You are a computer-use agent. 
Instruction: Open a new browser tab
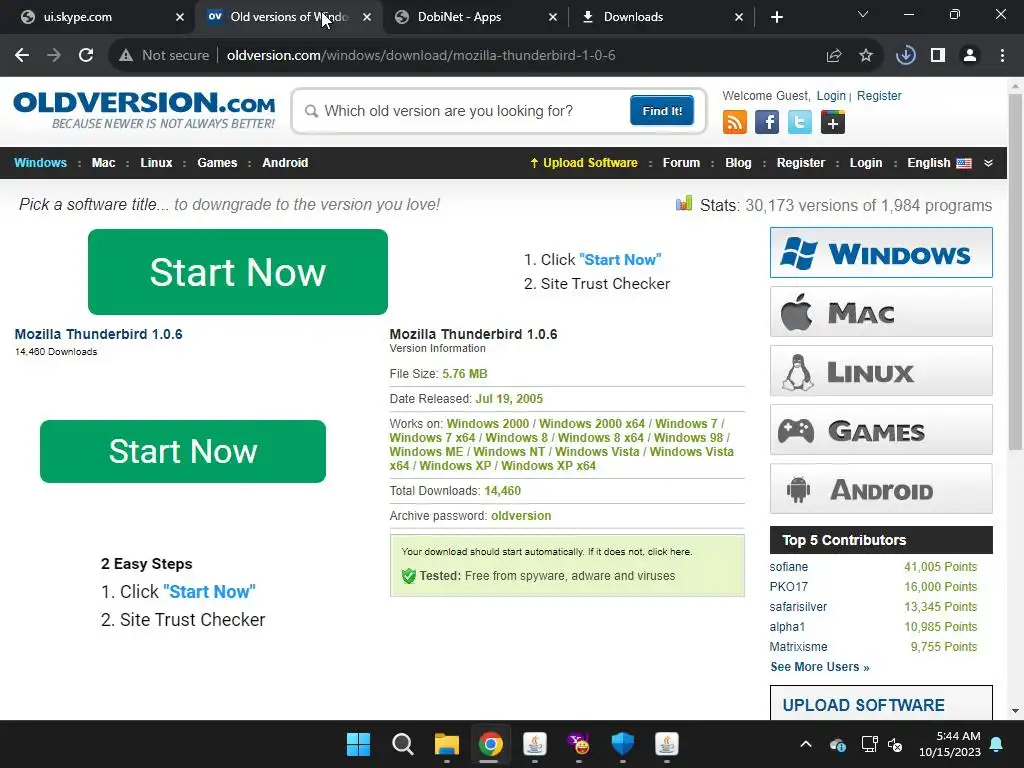(776, 17)
